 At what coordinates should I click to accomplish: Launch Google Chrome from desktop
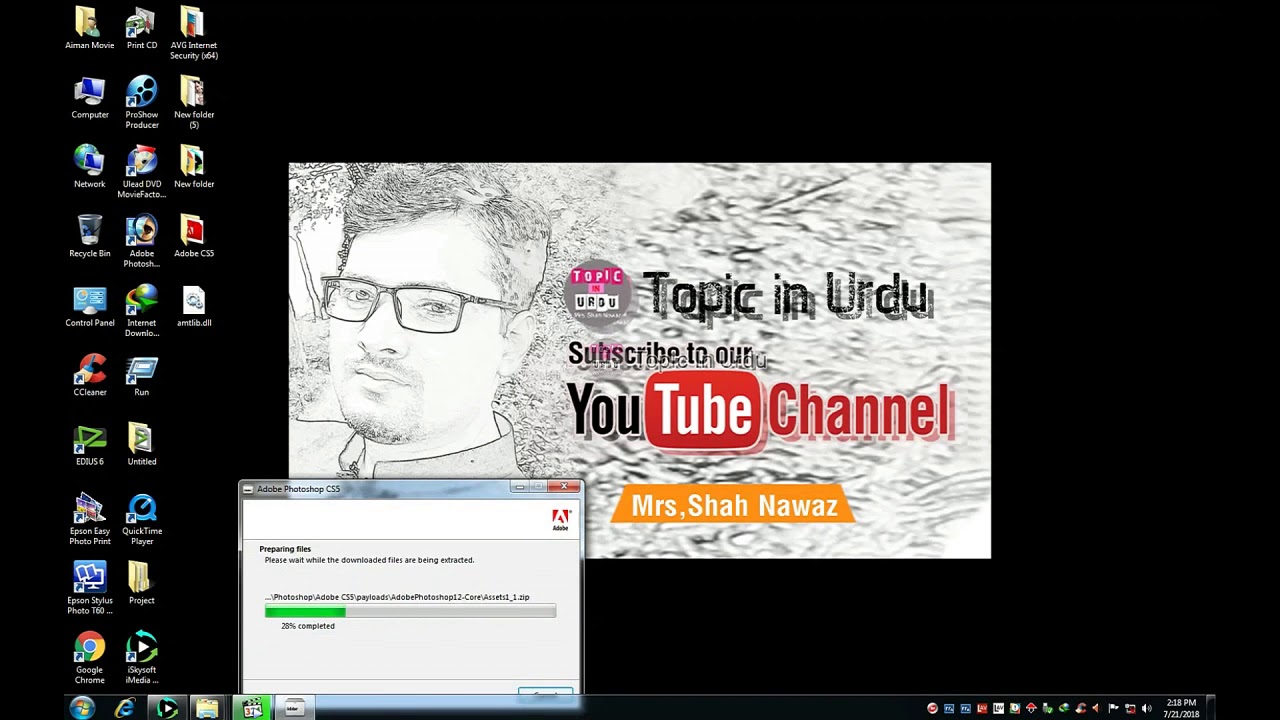tap(89, 658)
